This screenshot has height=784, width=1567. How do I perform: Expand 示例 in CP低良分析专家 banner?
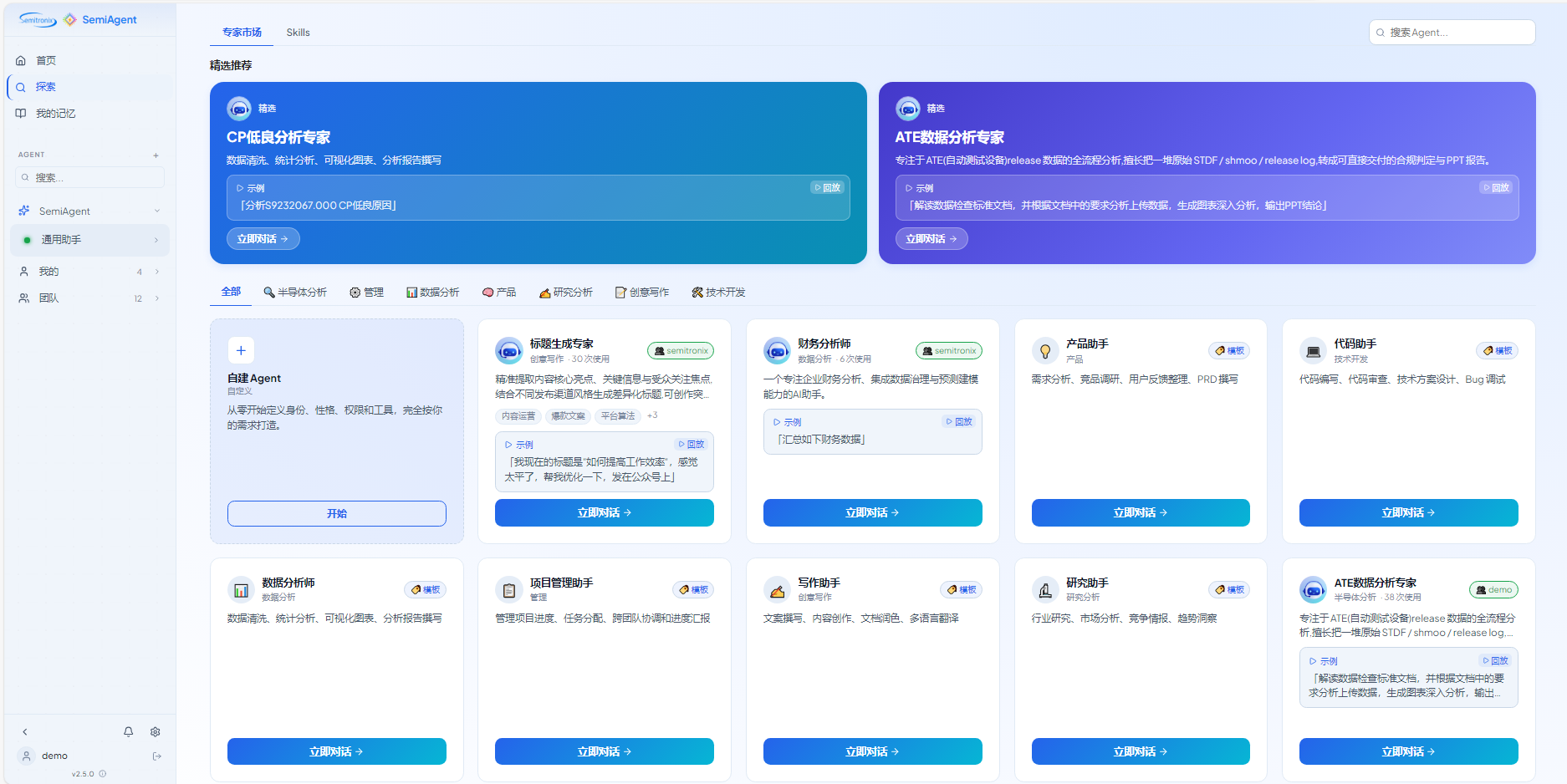click(250, 188)
